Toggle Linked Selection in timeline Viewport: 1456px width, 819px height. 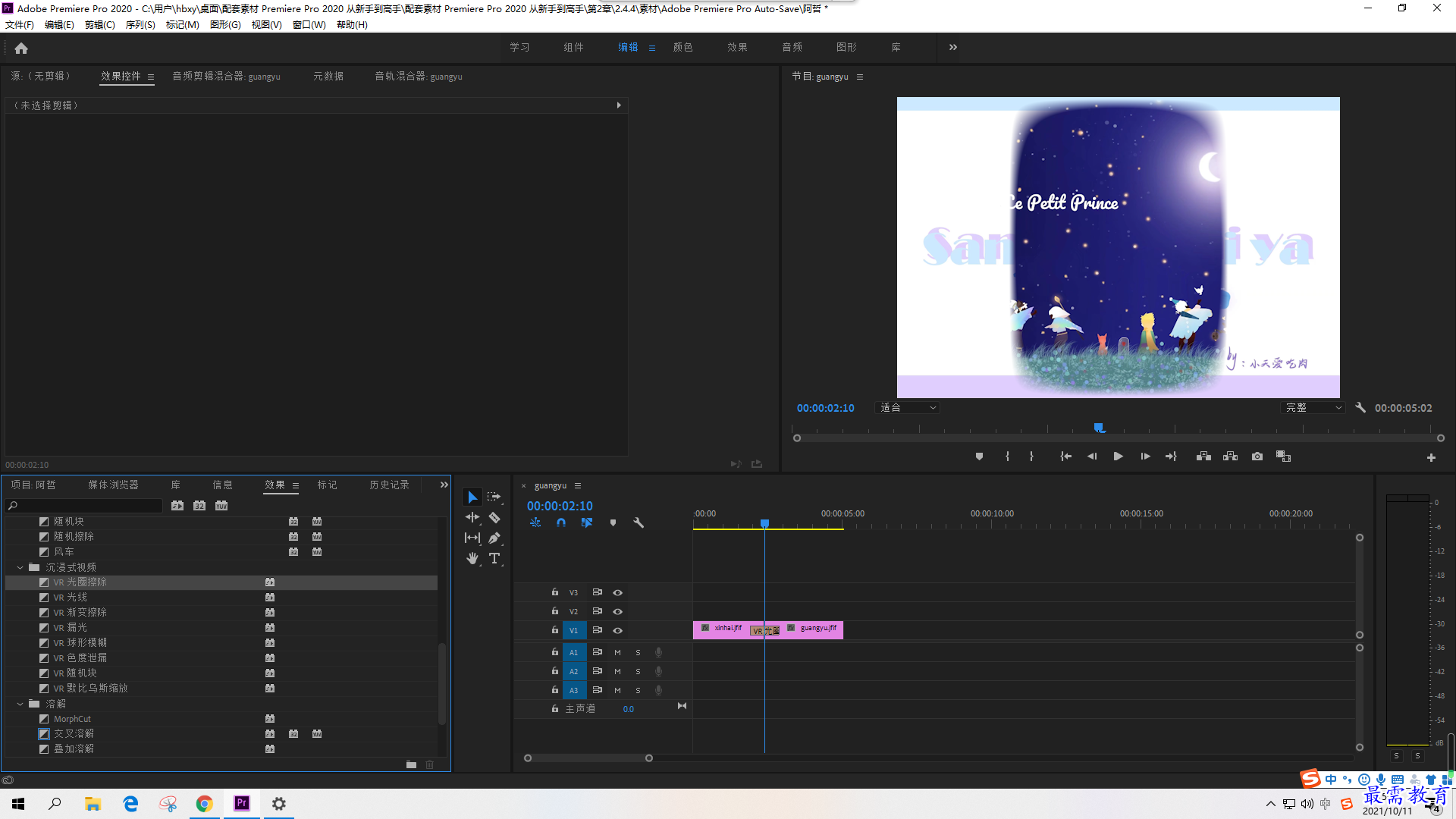(587, 522)
